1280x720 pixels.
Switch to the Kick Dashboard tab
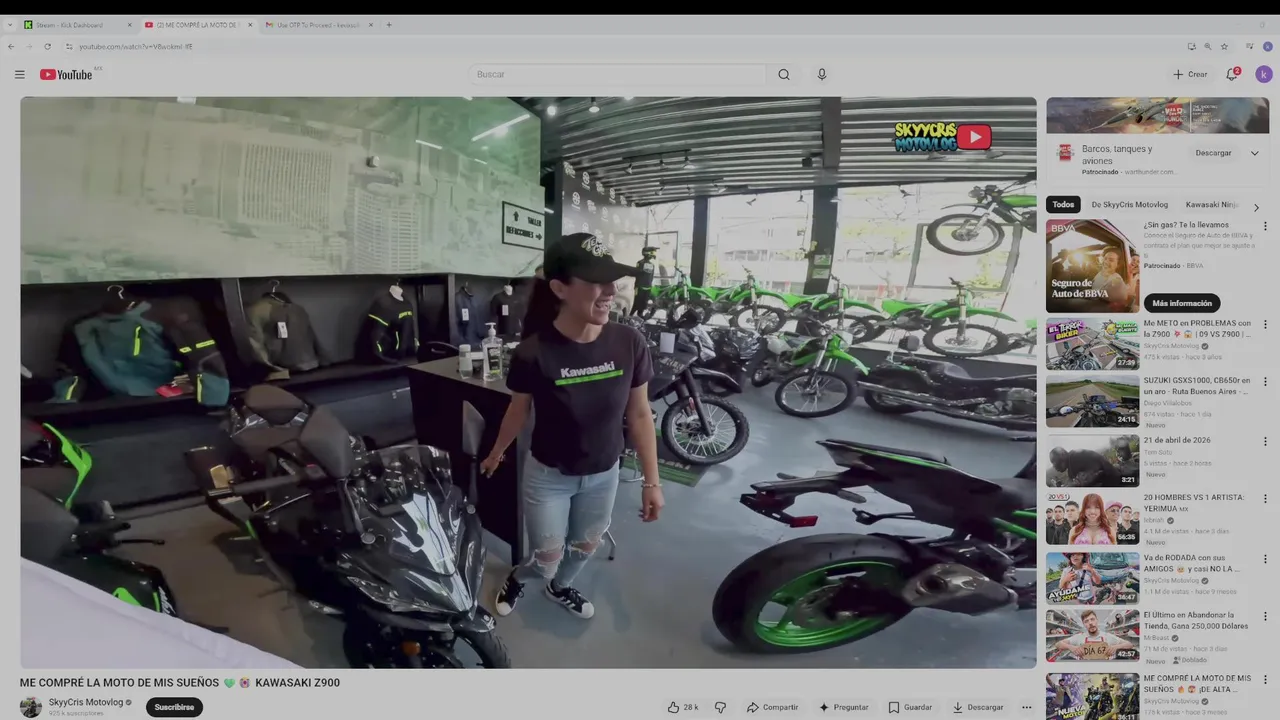tap(77, 25)
